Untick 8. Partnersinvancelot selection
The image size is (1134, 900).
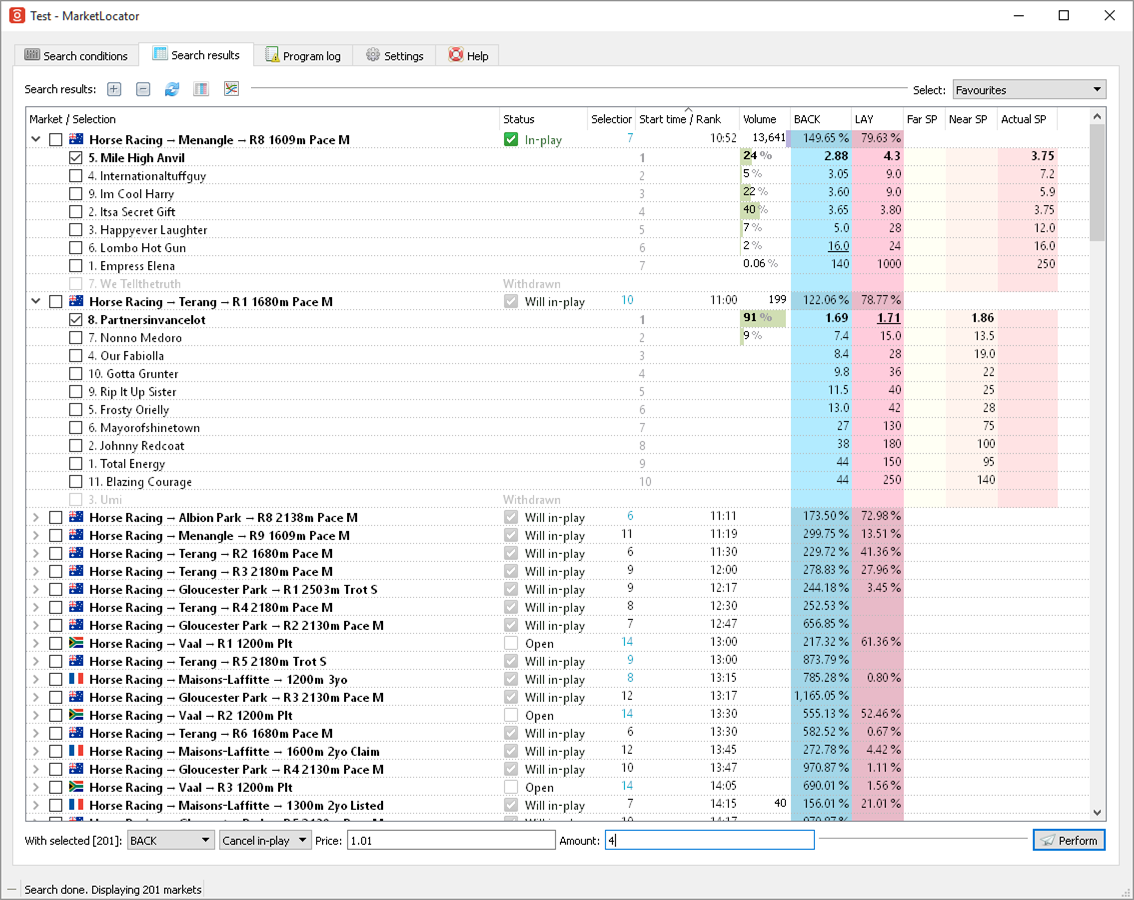click(75, 319)
